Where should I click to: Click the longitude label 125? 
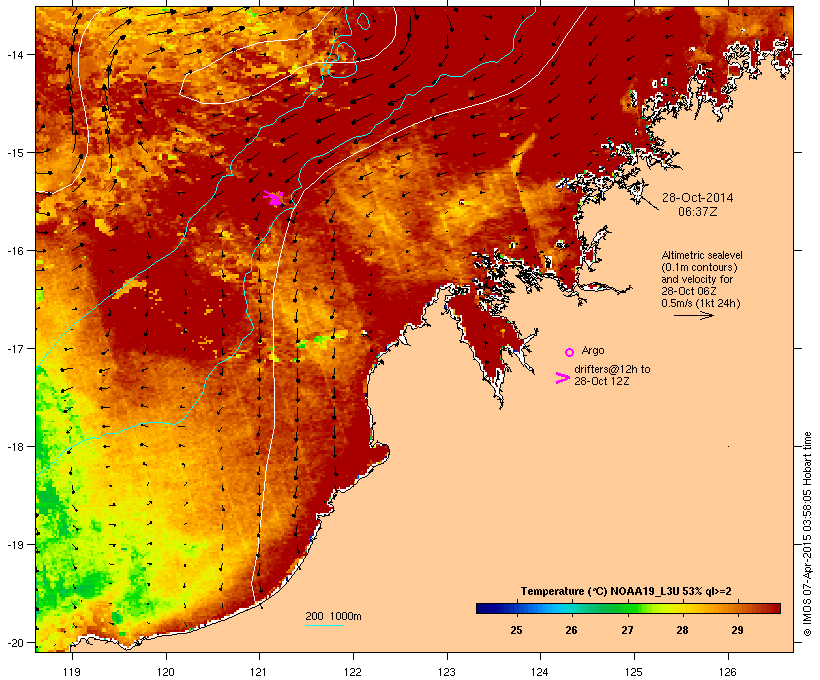click(x=634, y=672)
